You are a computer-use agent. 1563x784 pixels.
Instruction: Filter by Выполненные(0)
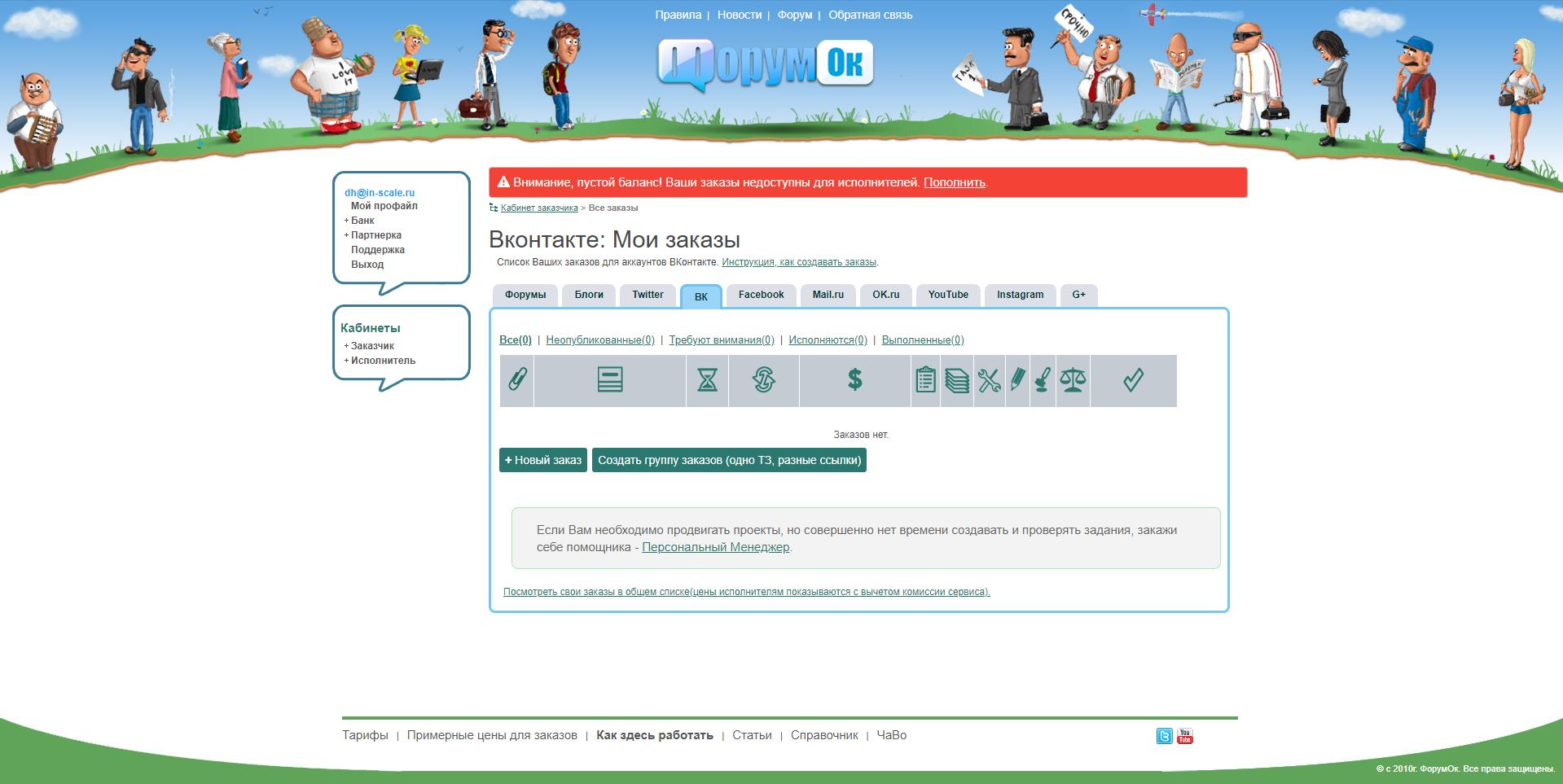[923, 340]
